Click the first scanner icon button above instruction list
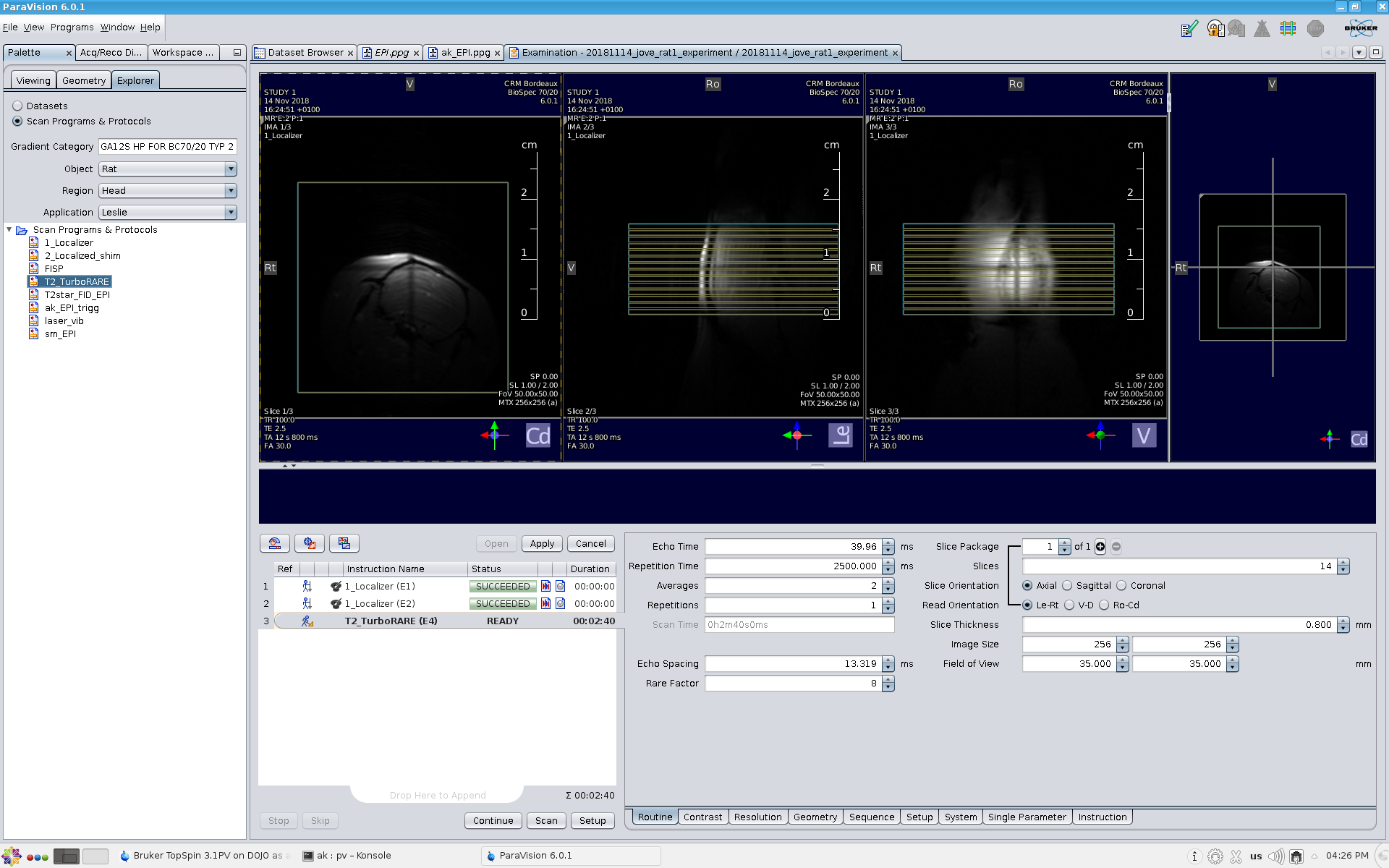This screenshot has height=868, width=1389. click(x=275, y=543)
